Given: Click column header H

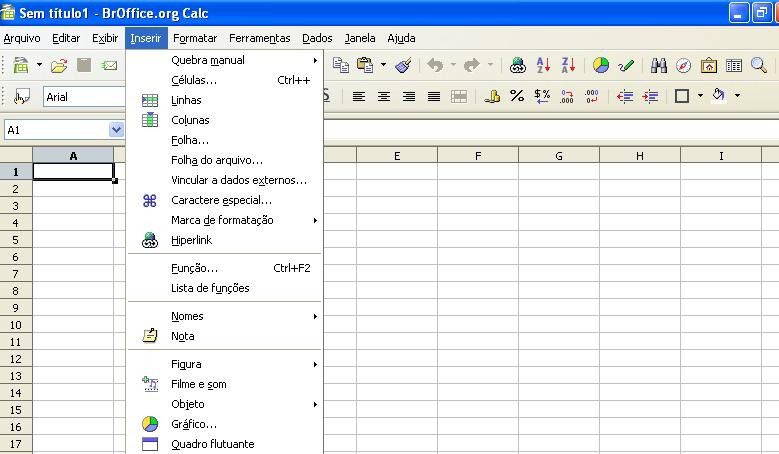Looking at the screenshot, I should (639, 155).
